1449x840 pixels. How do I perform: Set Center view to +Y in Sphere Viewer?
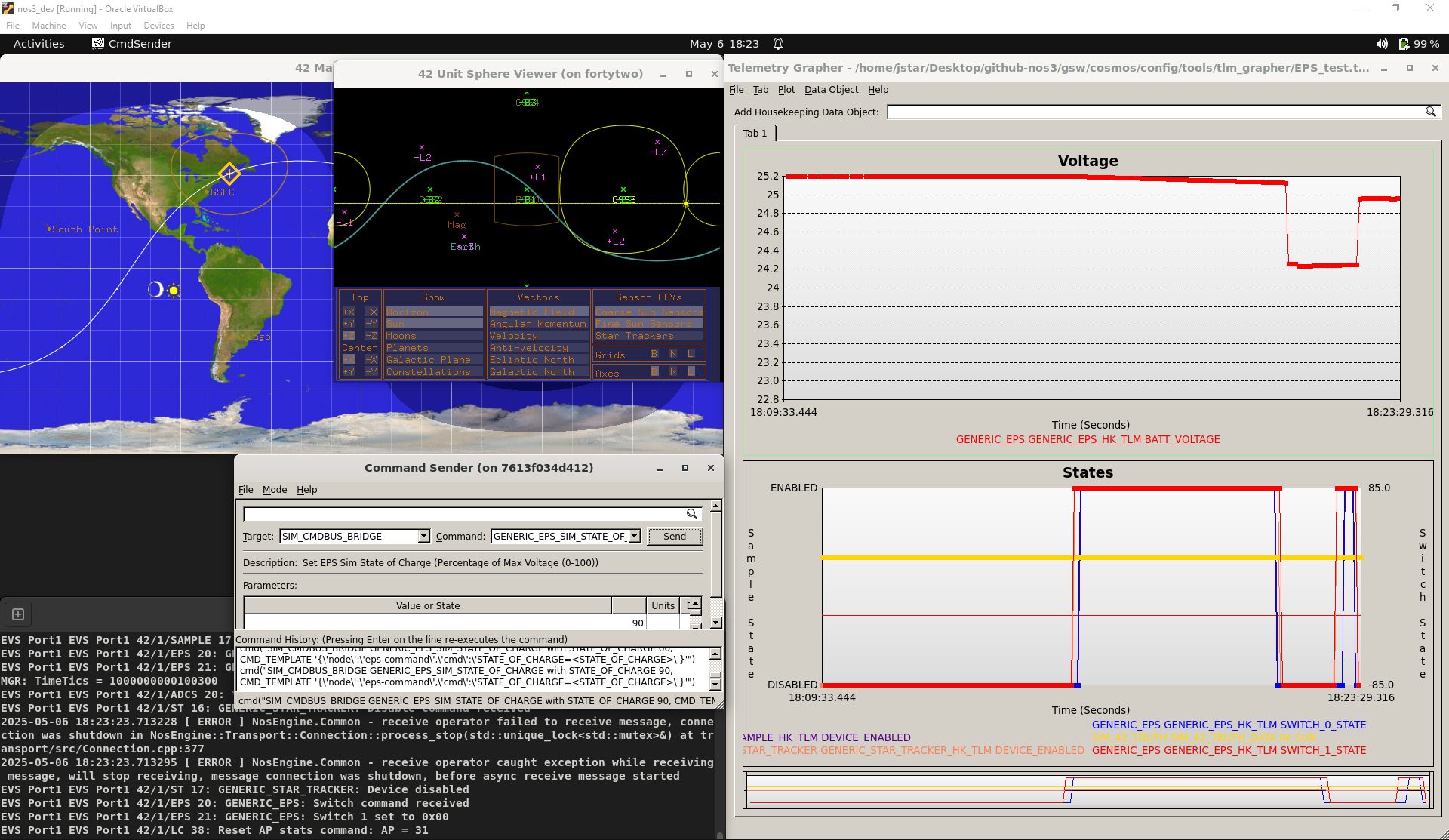pos(349,372)
